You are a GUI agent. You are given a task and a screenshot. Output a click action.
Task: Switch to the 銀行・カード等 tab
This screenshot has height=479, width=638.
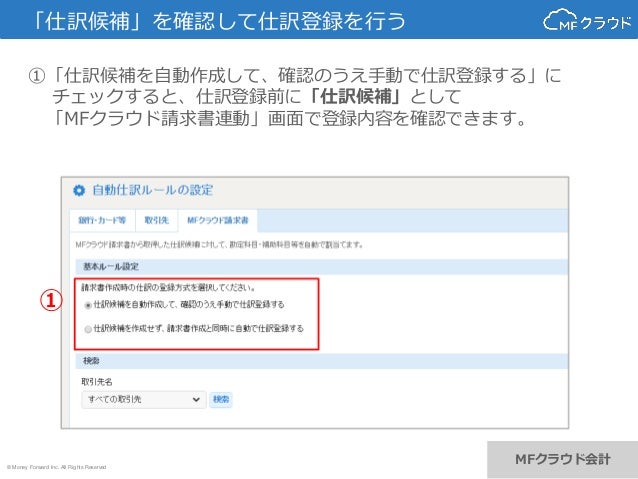tap(102, 220)
